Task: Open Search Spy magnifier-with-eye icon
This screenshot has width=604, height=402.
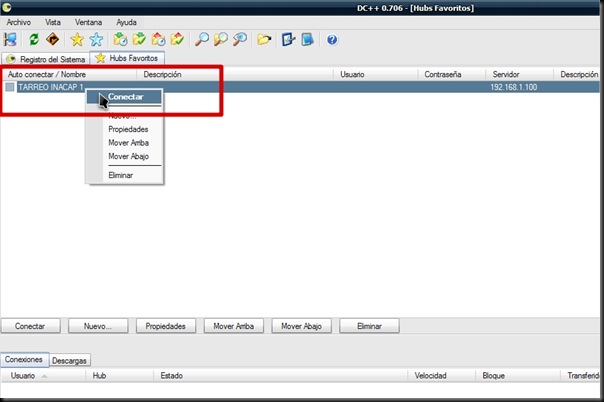Action: point(240,39)
